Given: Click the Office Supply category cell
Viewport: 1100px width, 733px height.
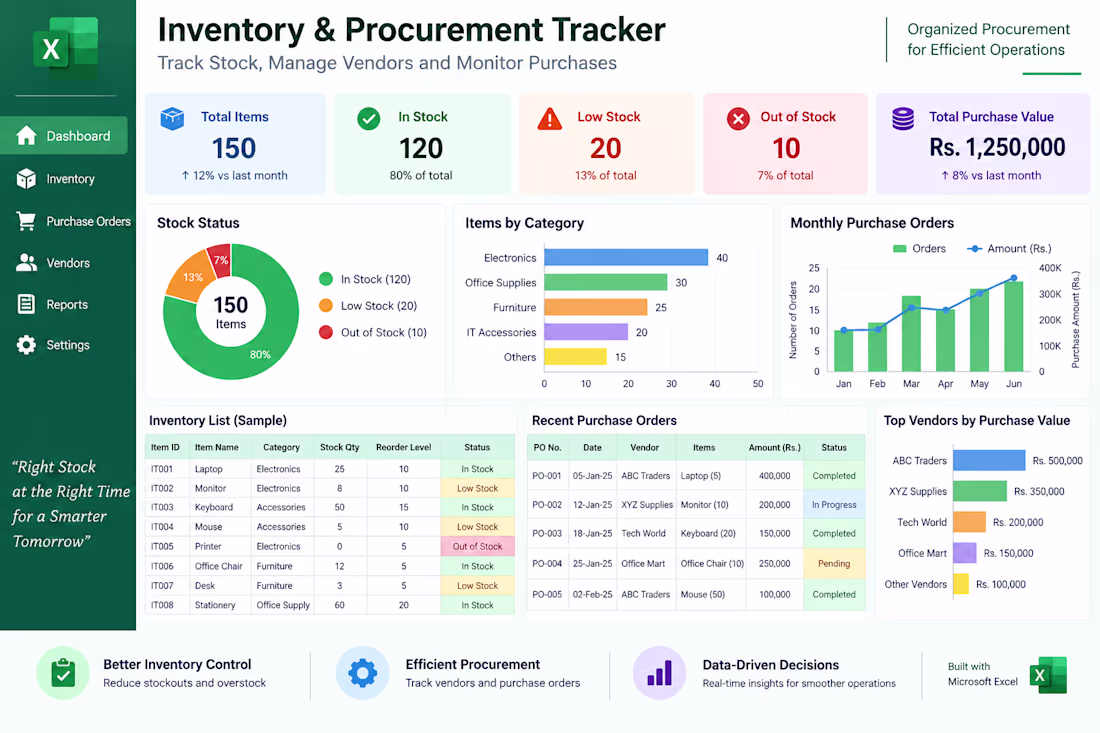Looking at the screenshot, I should click(x=283, y=605).
